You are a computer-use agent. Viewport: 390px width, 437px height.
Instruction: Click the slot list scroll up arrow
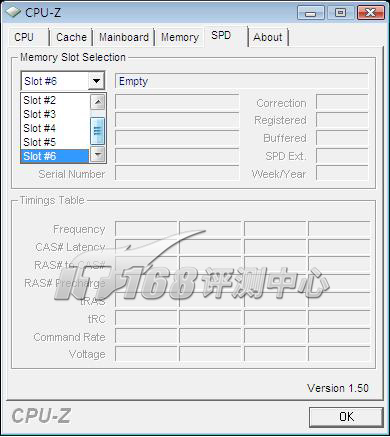coord(98,101)
